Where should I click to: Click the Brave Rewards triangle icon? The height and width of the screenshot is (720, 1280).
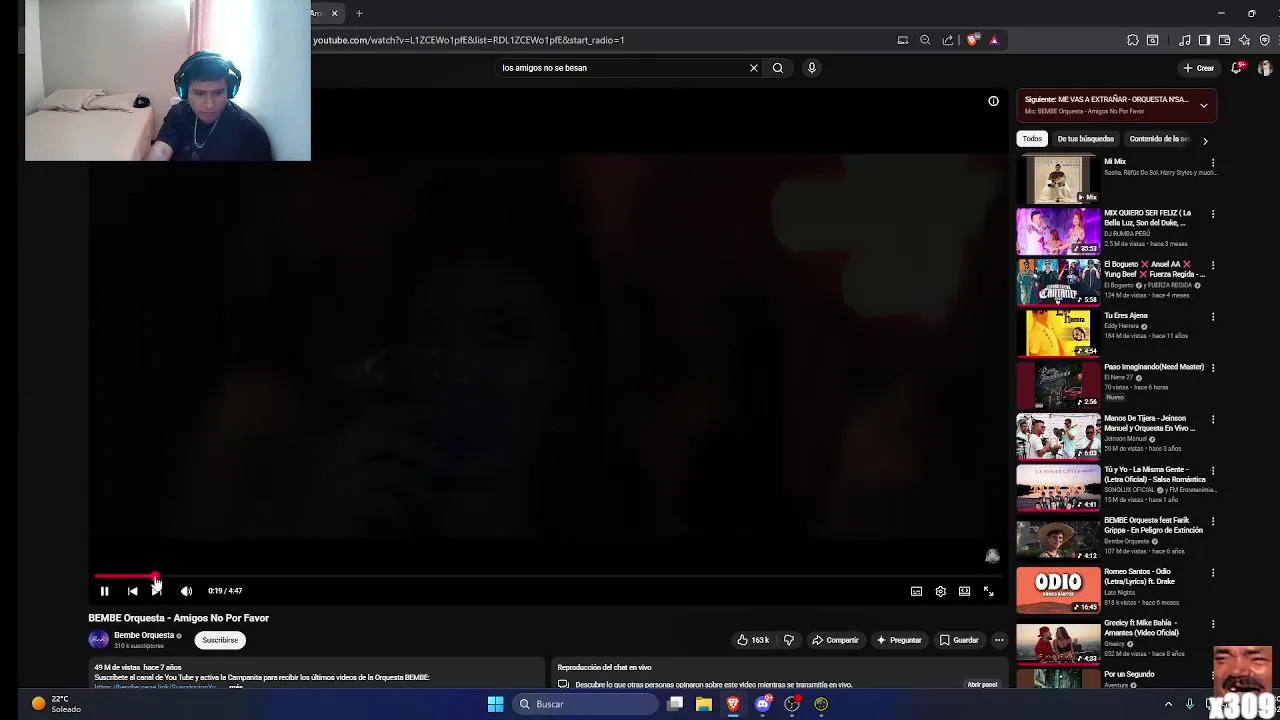993,40
